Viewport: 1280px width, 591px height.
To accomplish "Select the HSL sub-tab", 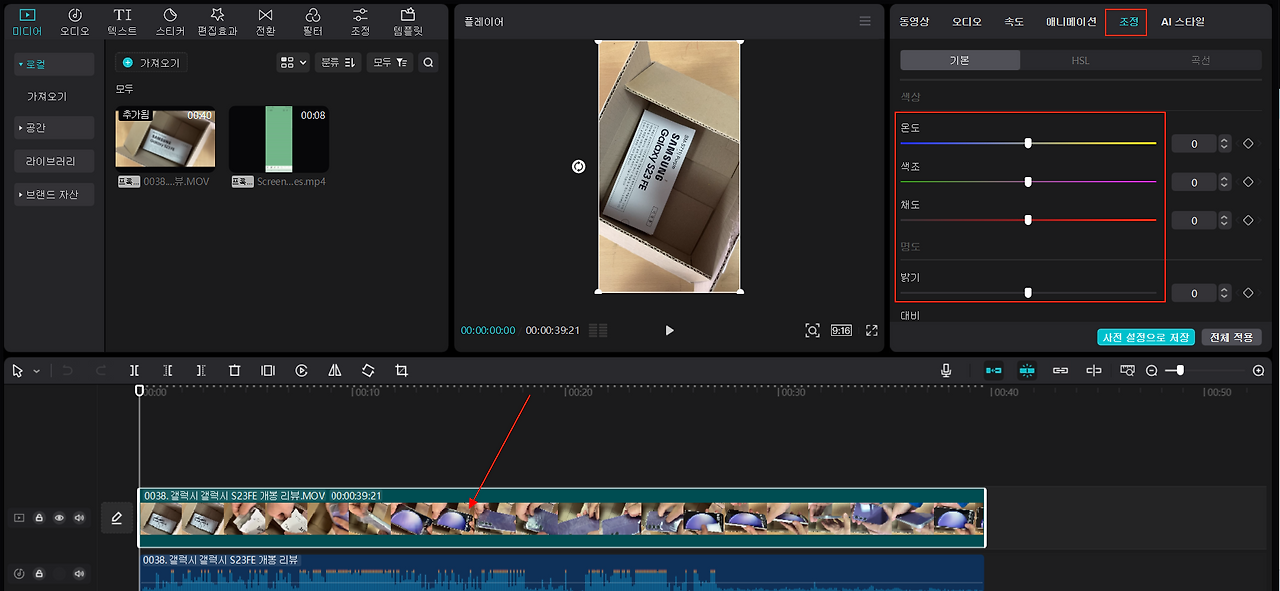I will click(x=1080, y=60).
